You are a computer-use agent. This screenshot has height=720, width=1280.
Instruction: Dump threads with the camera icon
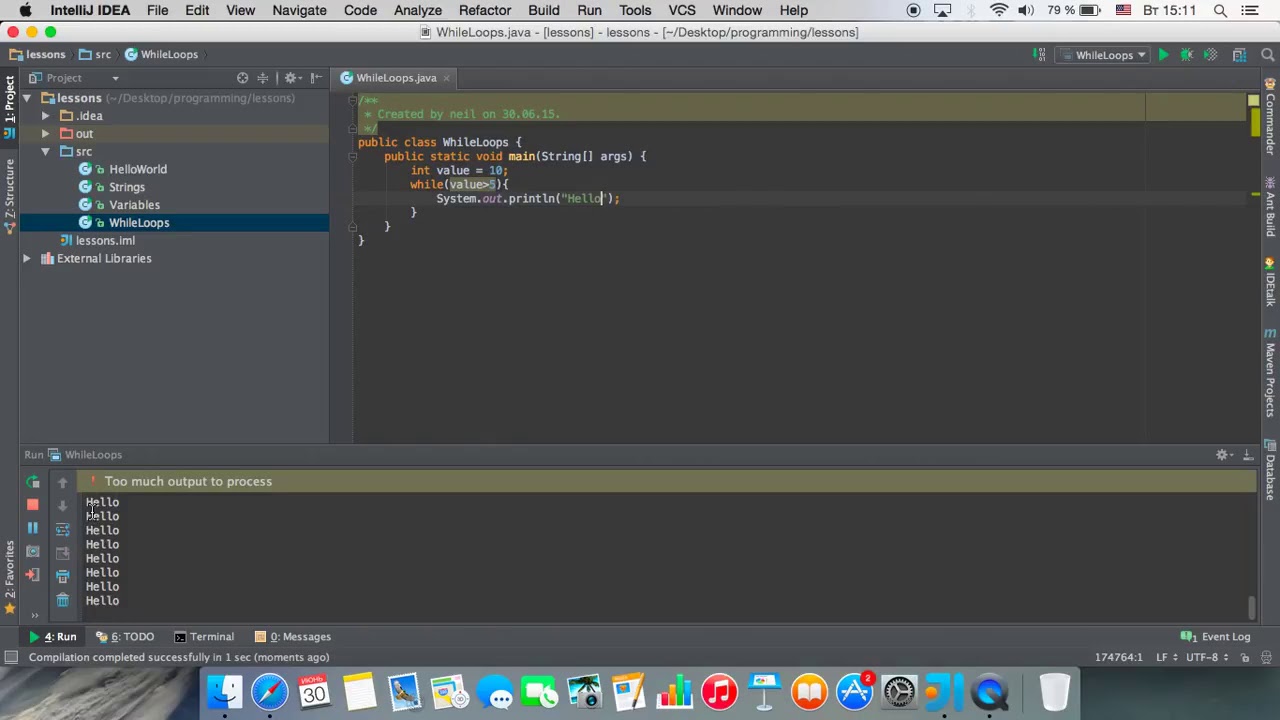click(33, 551)
